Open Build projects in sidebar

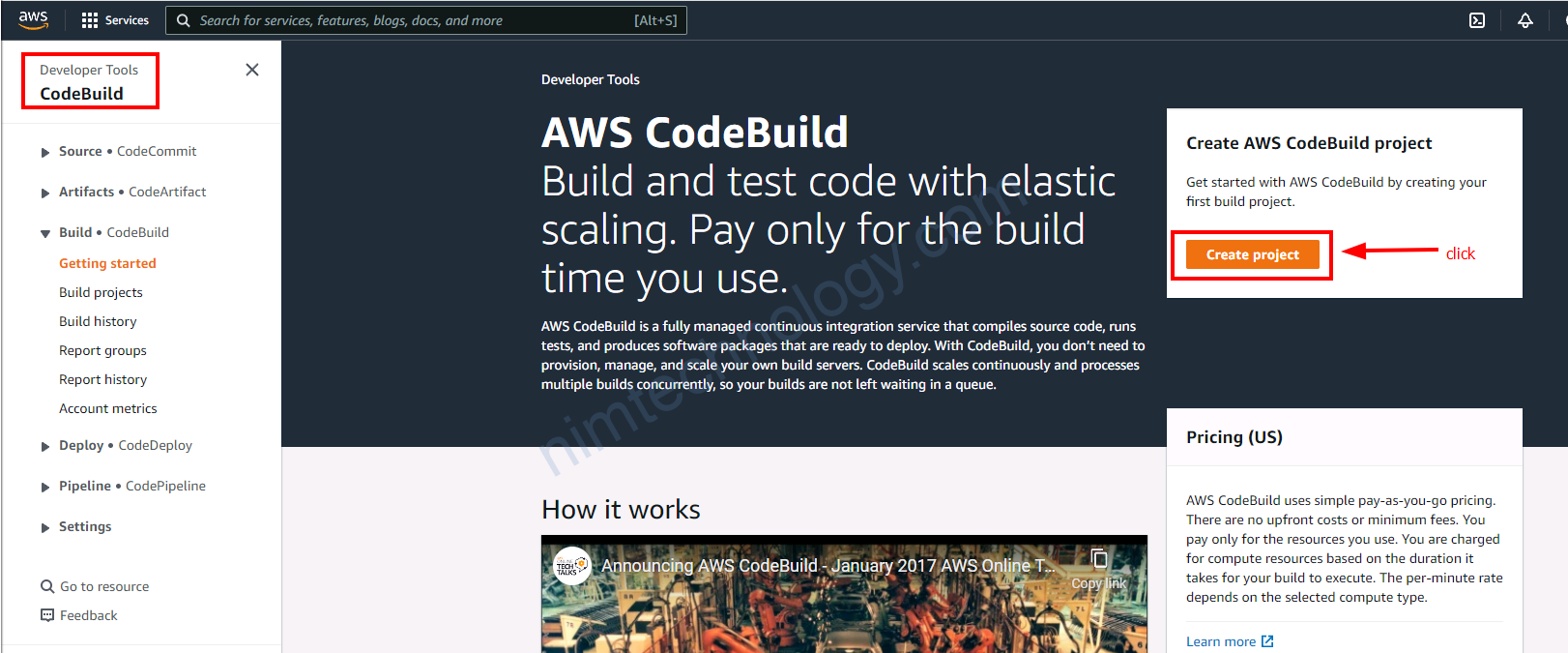point(101,292)
